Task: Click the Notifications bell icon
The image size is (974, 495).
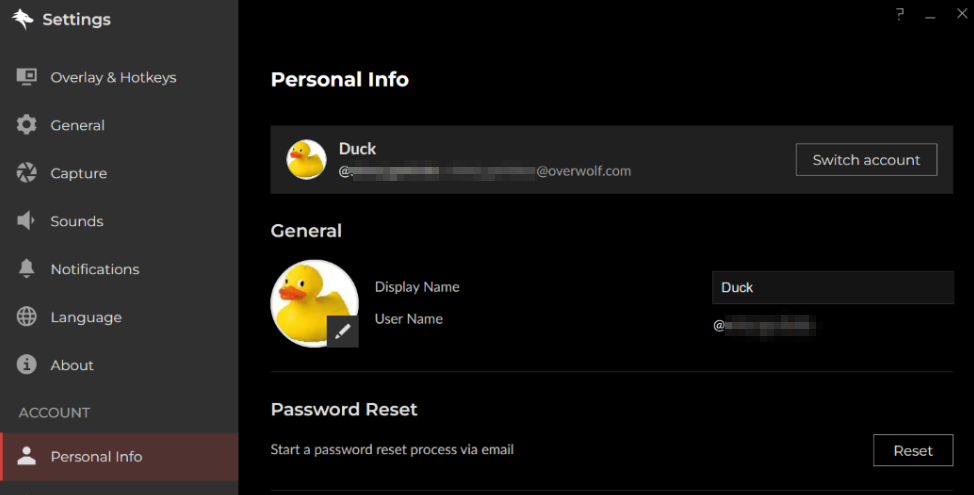Action: (26, 268)
